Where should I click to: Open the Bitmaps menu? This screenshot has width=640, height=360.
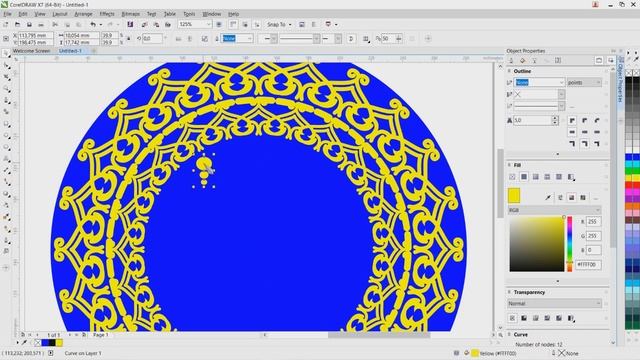coord(131,14)
